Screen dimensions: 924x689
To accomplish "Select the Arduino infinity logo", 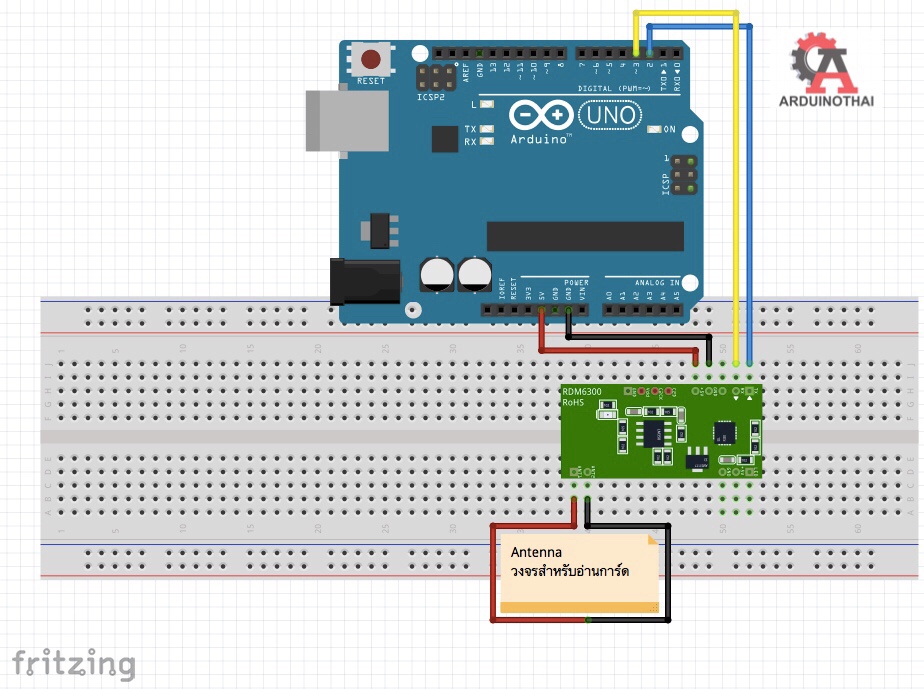I will [x=540, y=115].
